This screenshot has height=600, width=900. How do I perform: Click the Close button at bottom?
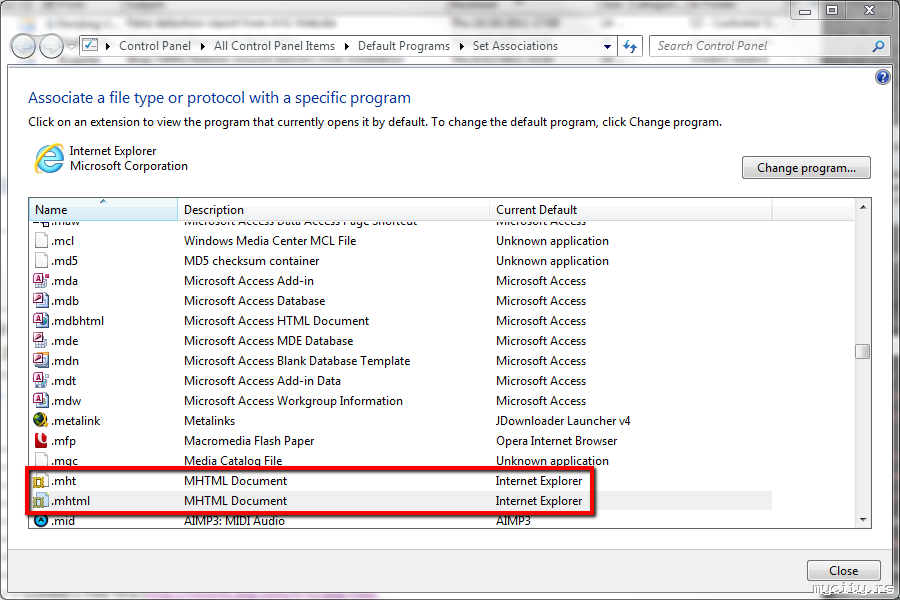(843, 571)
